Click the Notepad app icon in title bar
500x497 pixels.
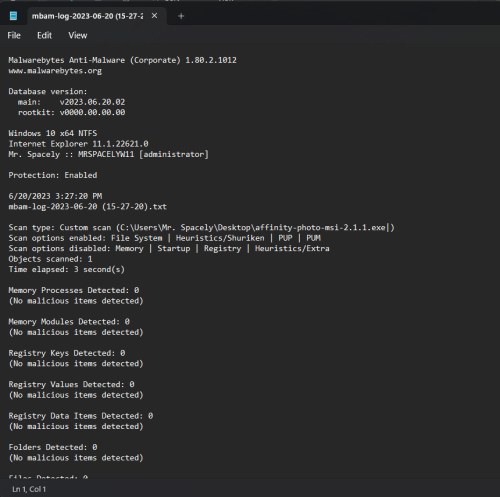(13, 16)
